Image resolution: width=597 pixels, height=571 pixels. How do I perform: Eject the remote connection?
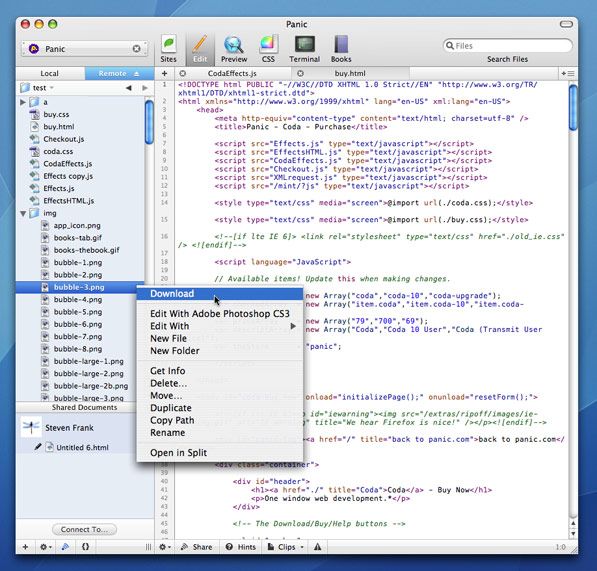137,74
